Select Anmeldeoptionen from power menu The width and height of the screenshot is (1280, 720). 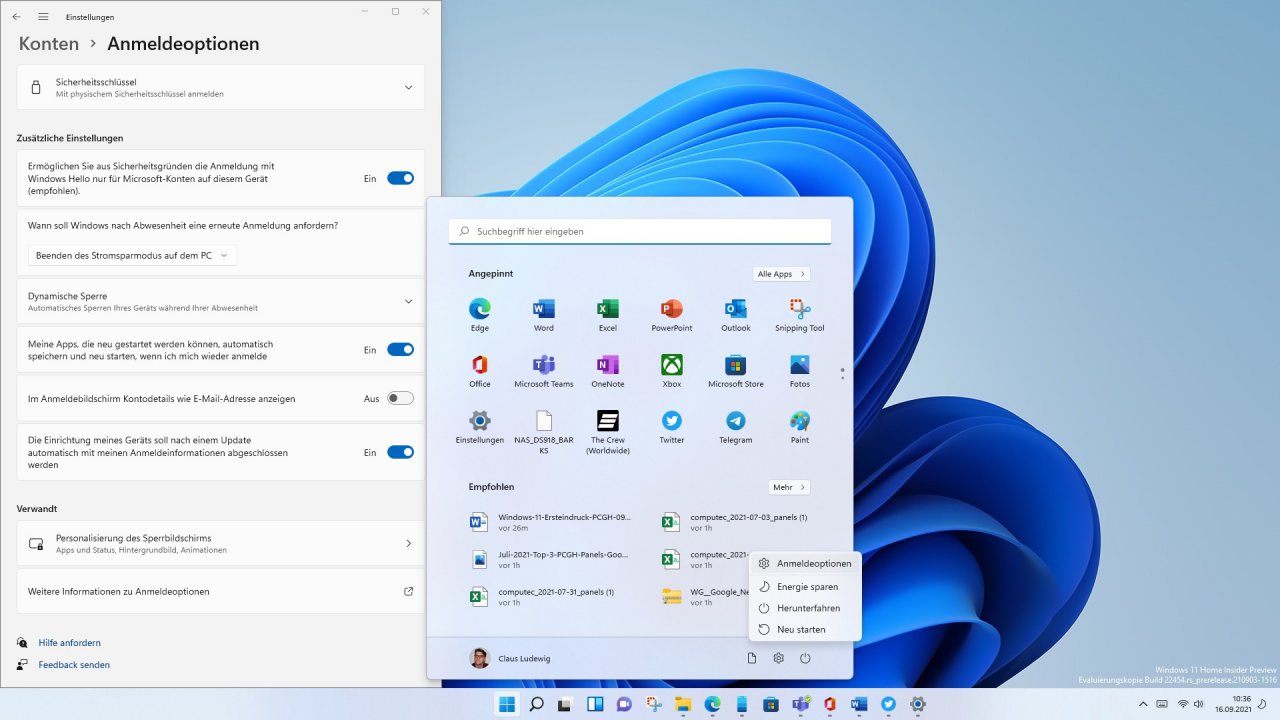click(x=805, y=564)
